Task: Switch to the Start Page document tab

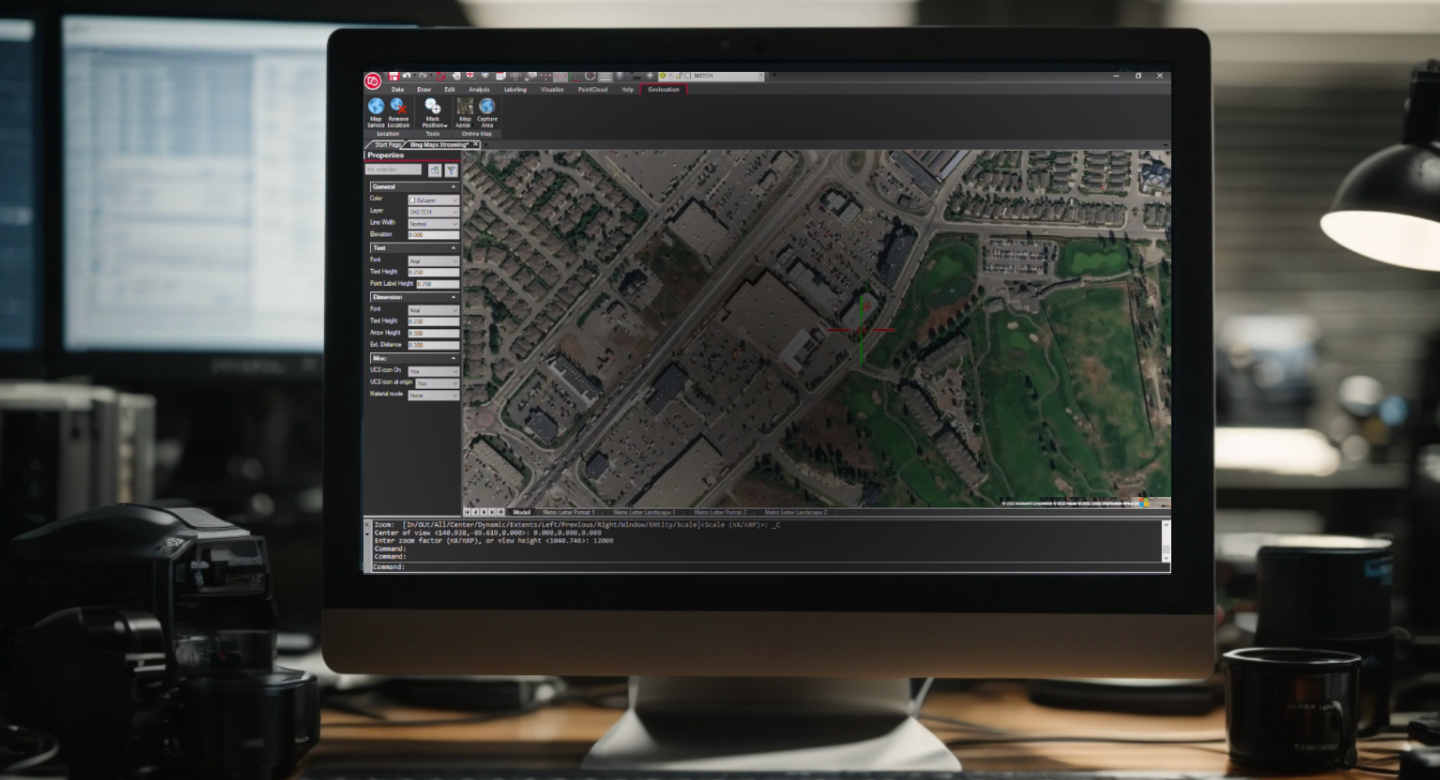Action: click(x=388, y=144)
